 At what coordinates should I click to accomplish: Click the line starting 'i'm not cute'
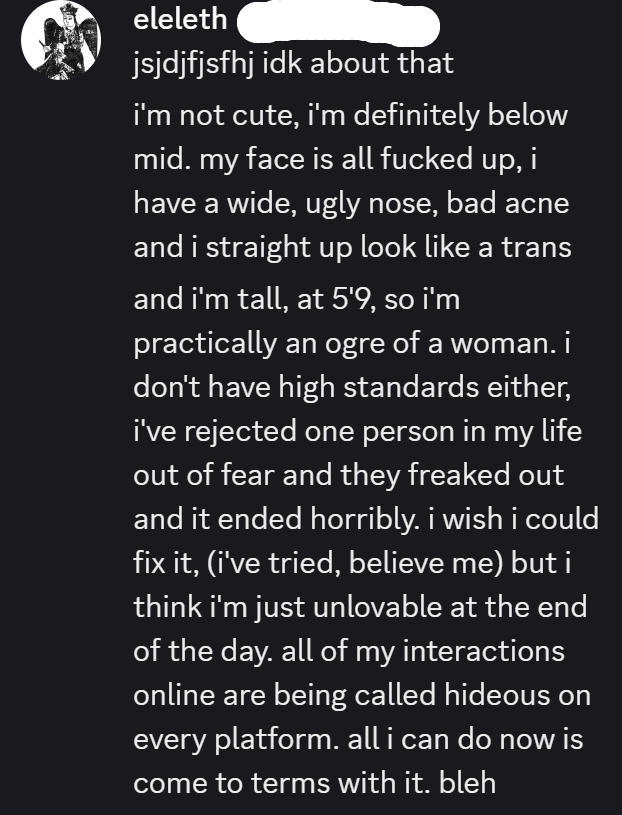pyautogui.click(x=351, y=115)
